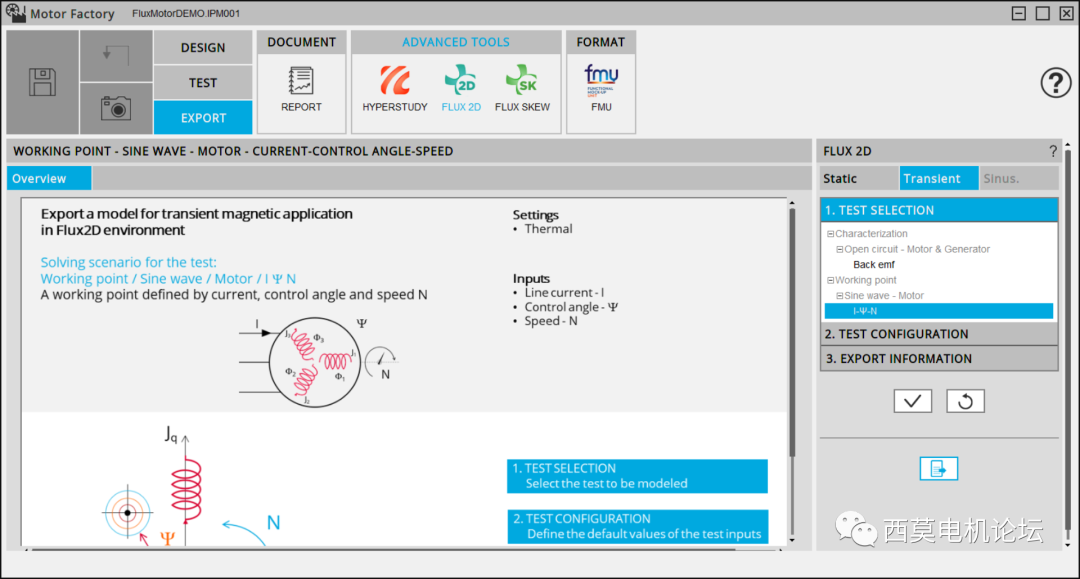The image size is (1080, 579).
Task: Launch the HYPERSTUDY advanced tool
Action: pyautogui.click(x=395, y=90)
